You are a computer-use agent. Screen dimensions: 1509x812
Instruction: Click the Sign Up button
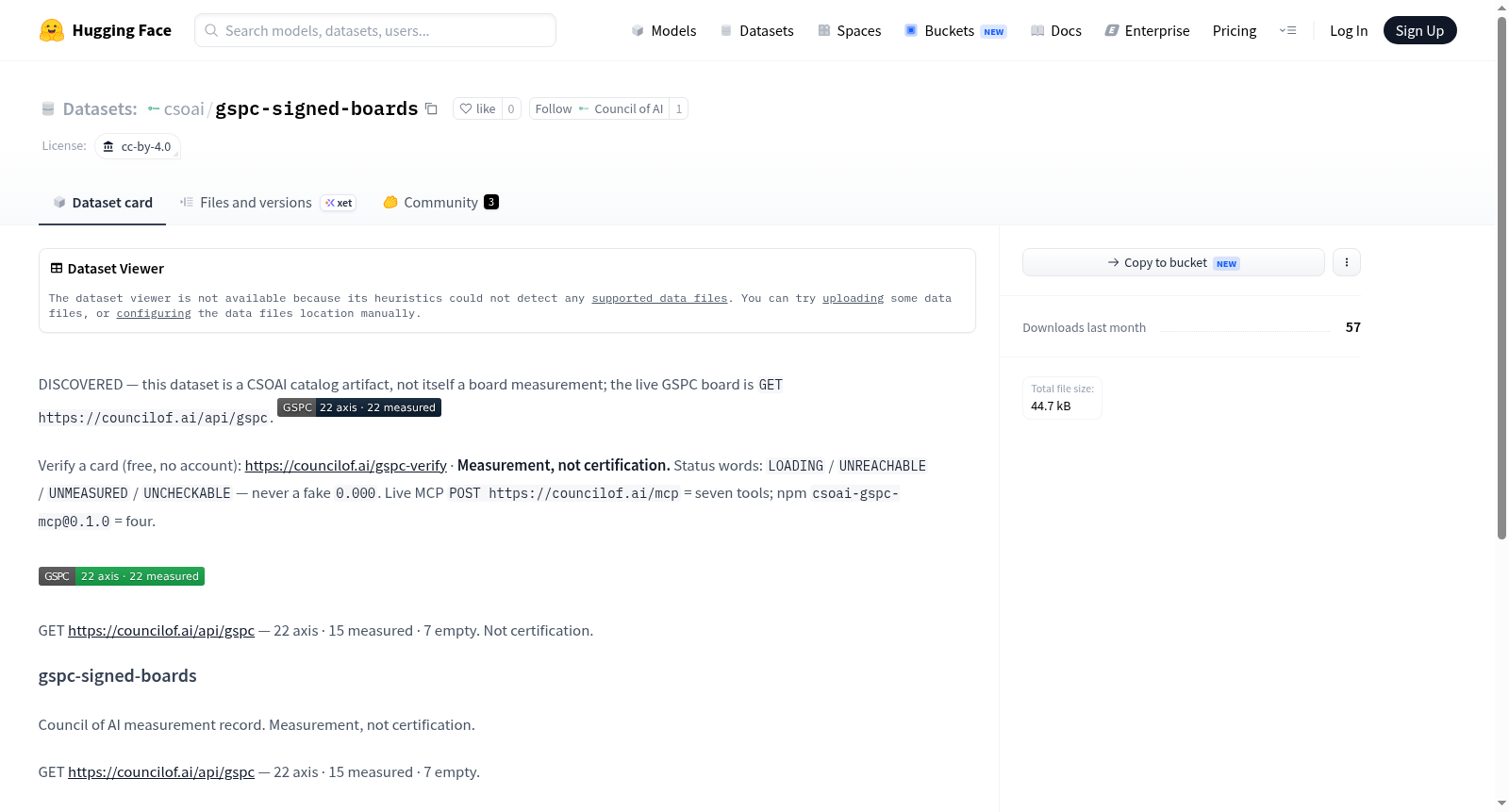(x=1420, y=30)
